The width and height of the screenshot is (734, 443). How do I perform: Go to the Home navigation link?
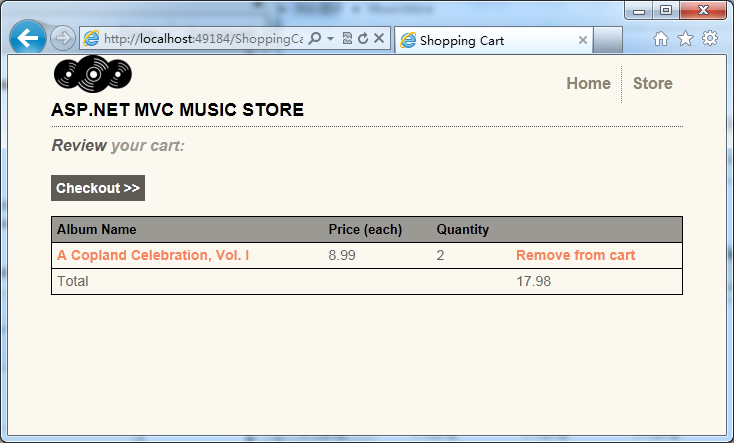588,83
